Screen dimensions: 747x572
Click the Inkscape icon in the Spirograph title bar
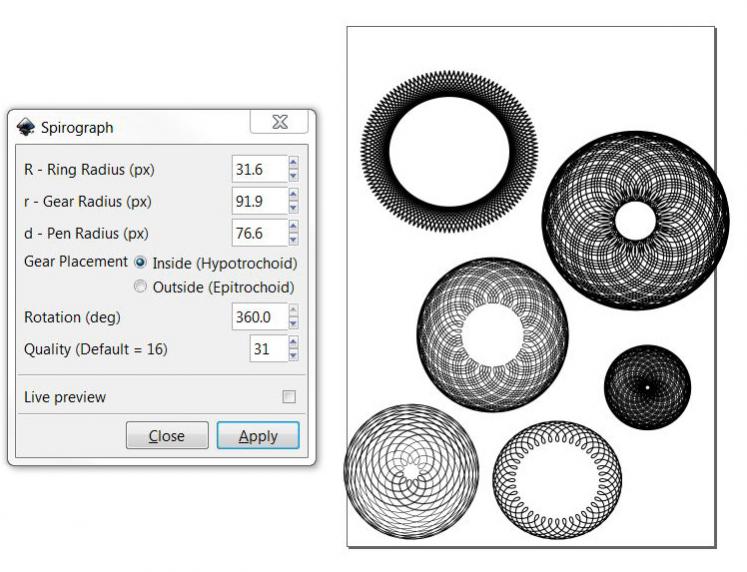pos(26,127)
